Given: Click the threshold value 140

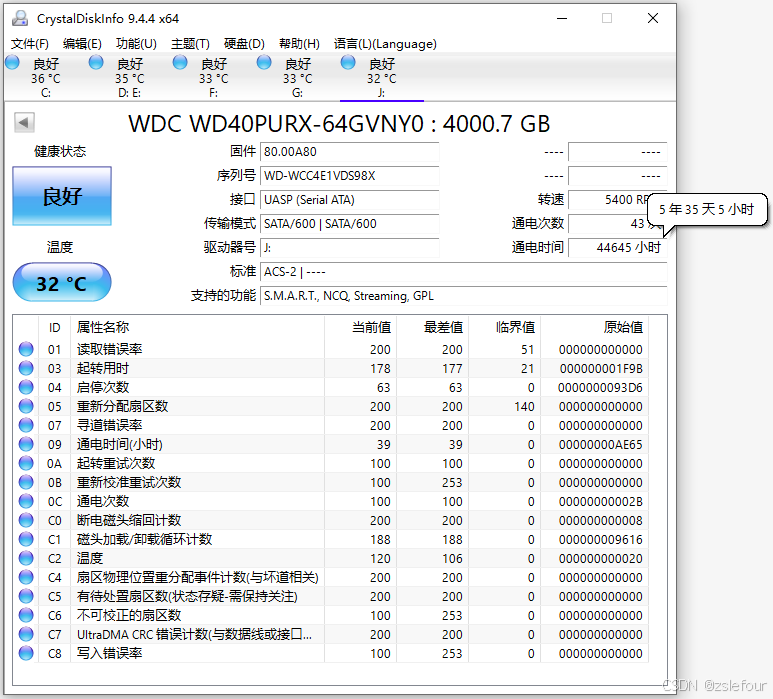Looking at the screenshot, I should coord(524,407).
